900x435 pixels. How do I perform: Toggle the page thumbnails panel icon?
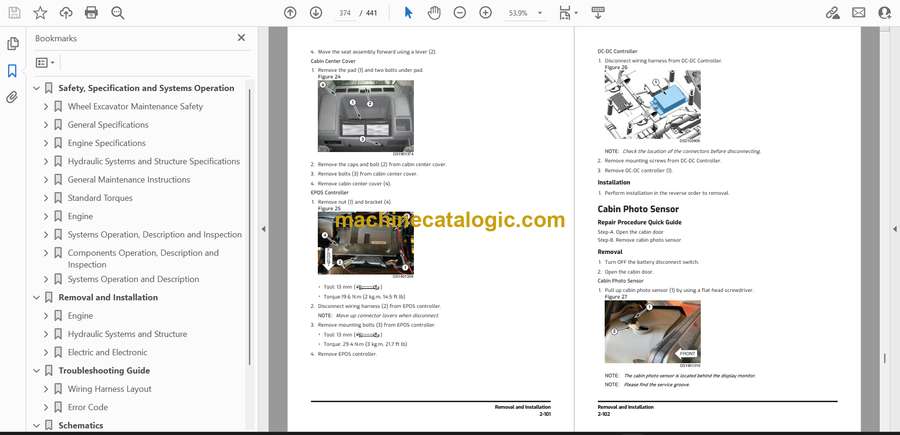point(12,44)
